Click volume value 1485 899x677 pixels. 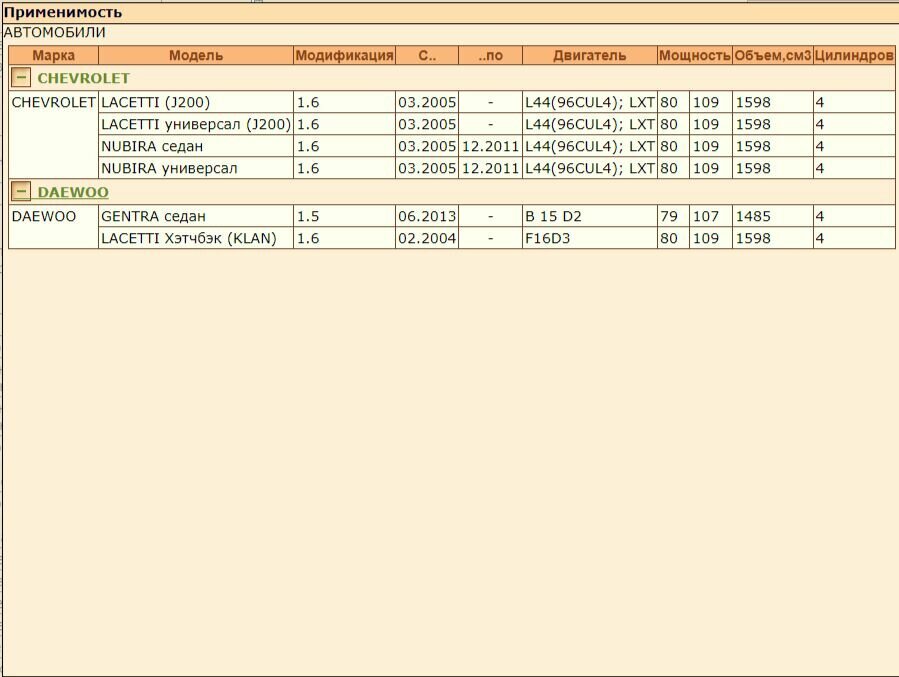coord(753,216)
